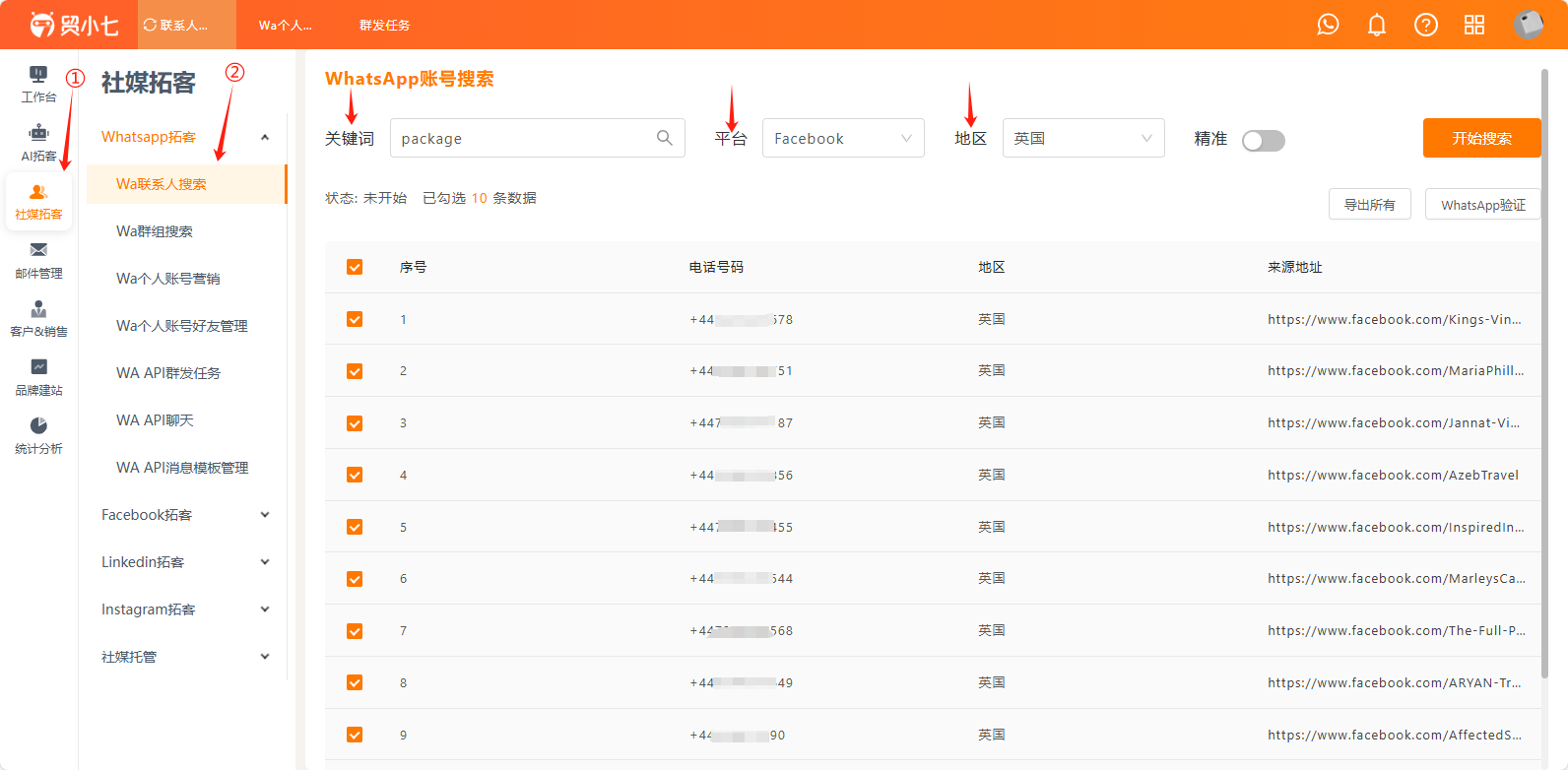
Task: Click the 来源地址 column header
Action: point(1294,267)
